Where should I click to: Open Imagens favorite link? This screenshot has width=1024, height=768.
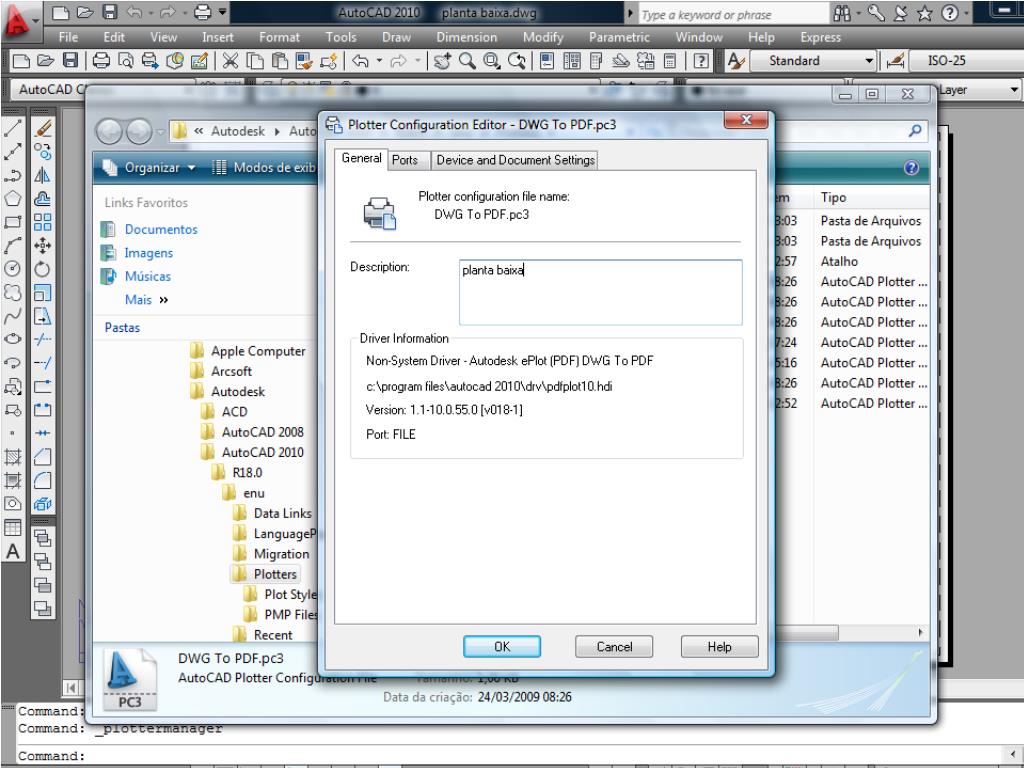coord(149,253)
